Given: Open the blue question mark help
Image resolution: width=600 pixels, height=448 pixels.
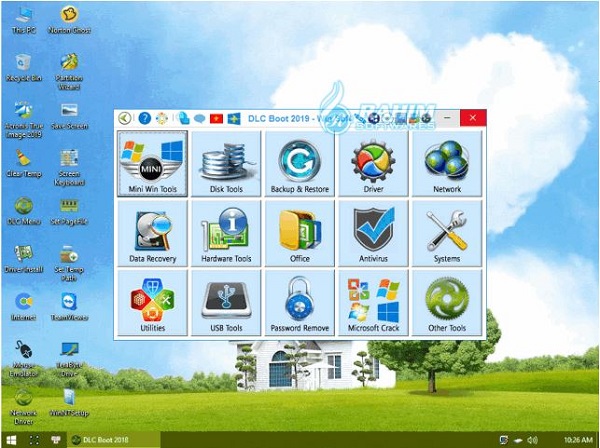Looking at the screenshot, I should [x=144, y=118].
